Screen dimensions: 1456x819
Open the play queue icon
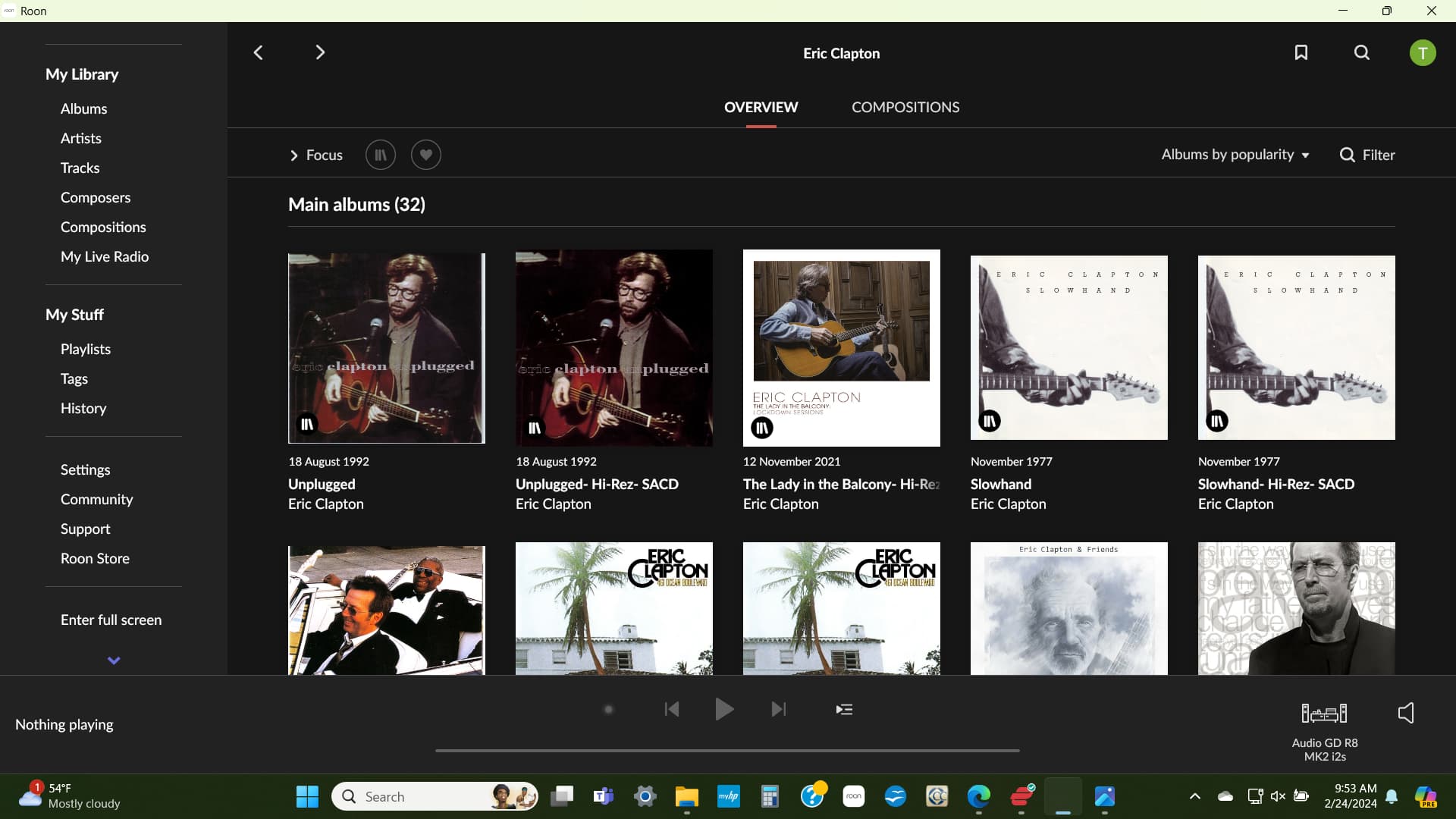click(844, 709)
